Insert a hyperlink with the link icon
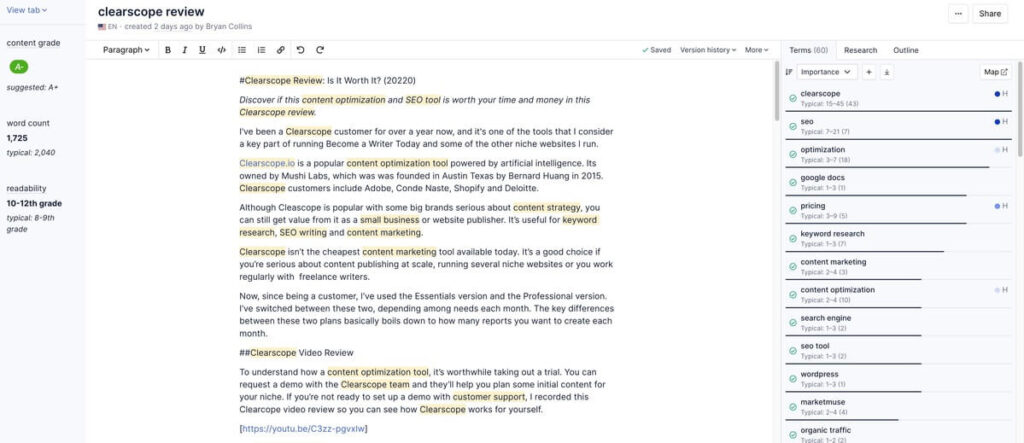This screenshot has height=443, width=1024. (280, 49)
